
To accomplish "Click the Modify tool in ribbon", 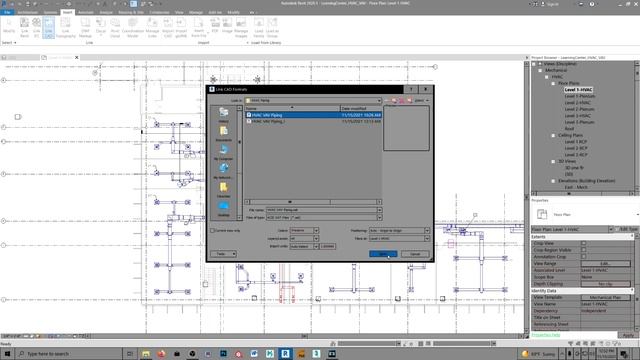I will [9, 25].
